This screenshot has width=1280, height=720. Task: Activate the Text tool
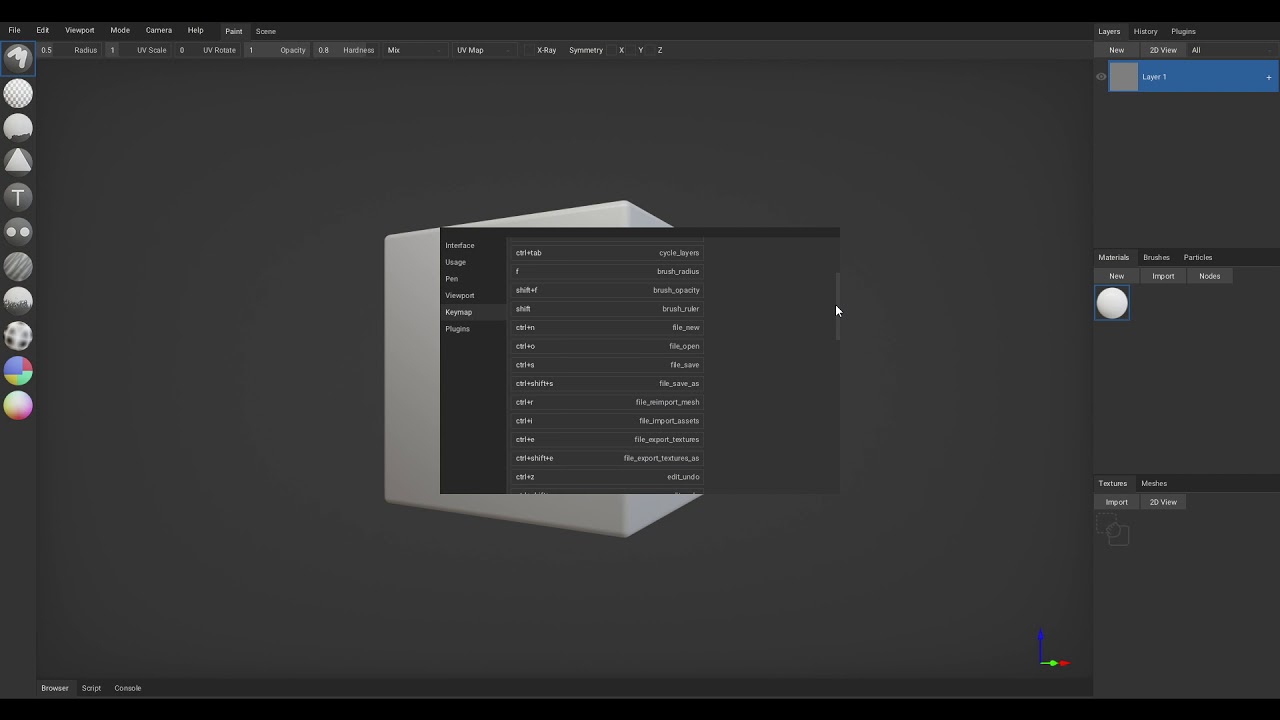(18, 197)
